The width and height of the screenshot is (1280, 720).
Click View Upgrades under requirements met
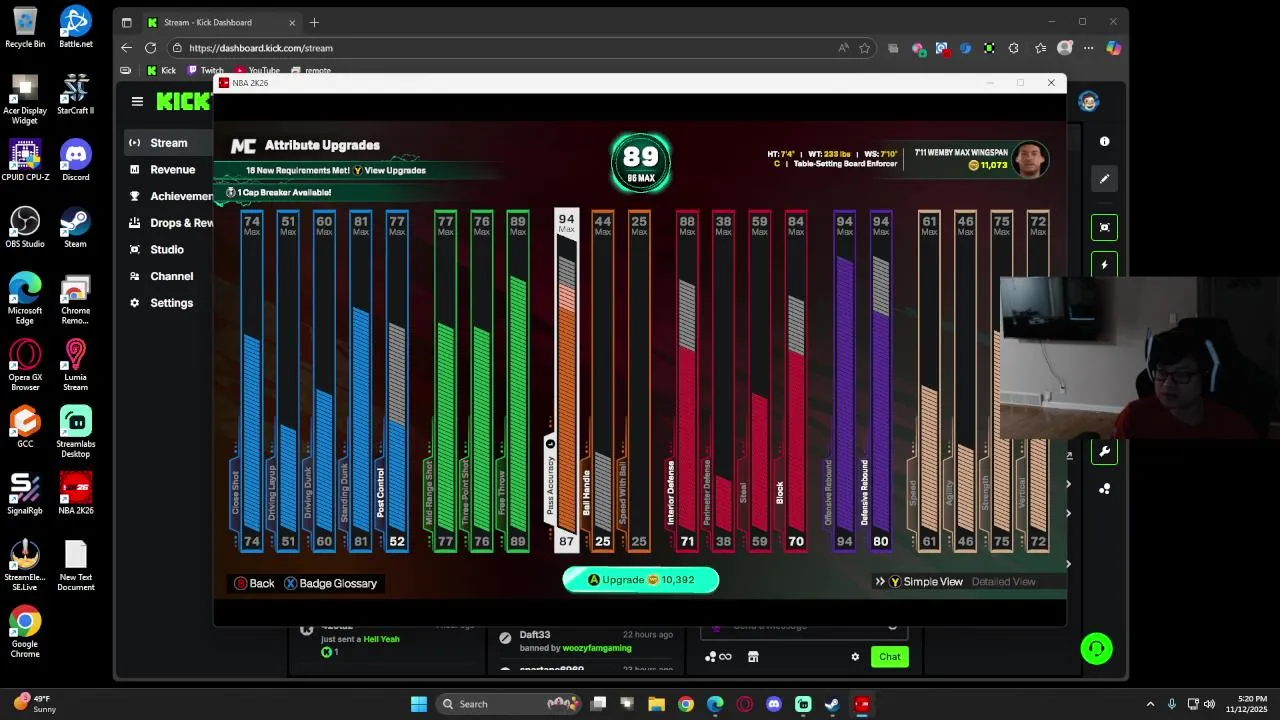pos(389,171)
